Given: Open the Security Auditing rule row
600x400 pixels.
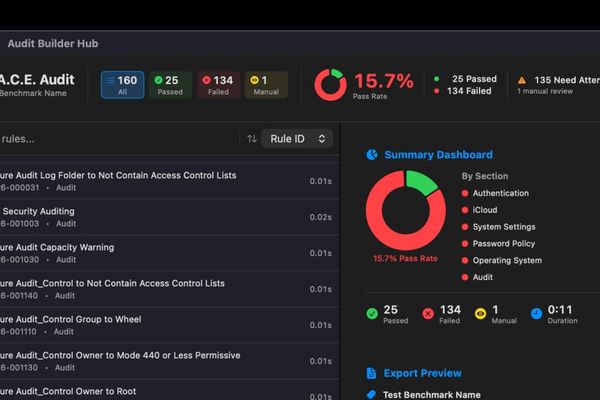Looking at the screenshot, I should click(169, 217).
